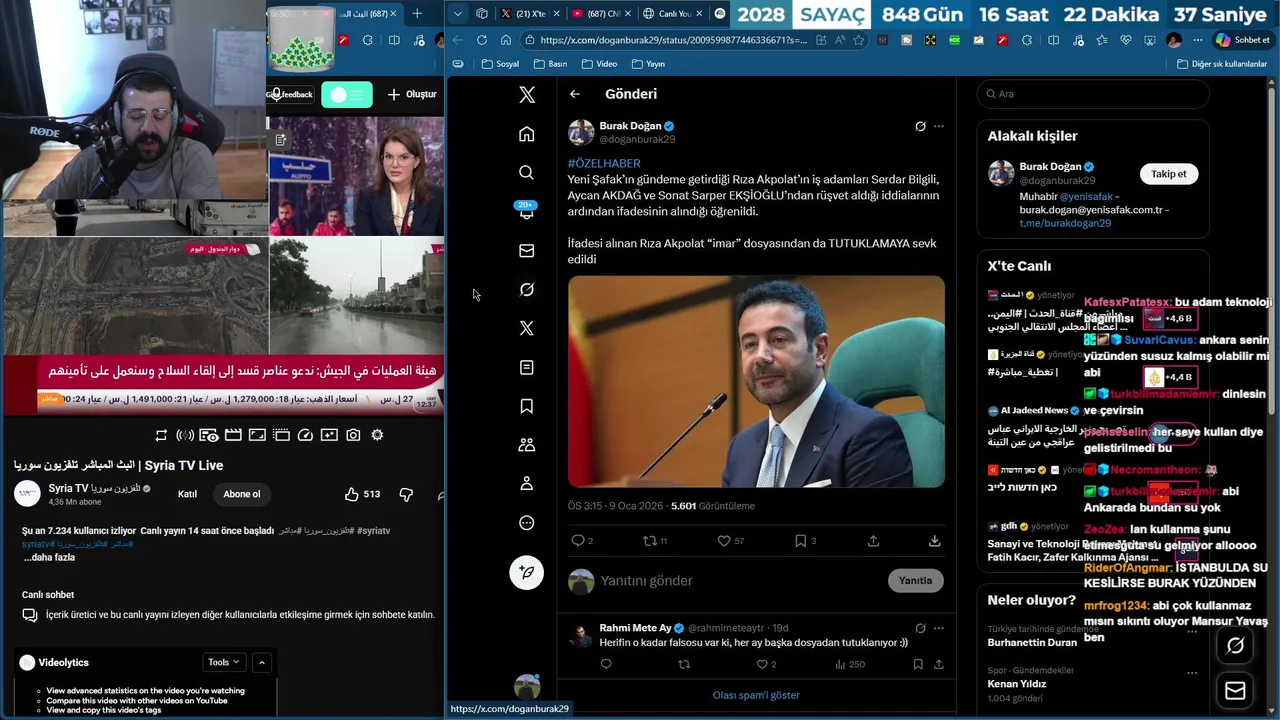Open floating messages envelope at bottom right
The image size is (1280, 720).
[1235, 691]
